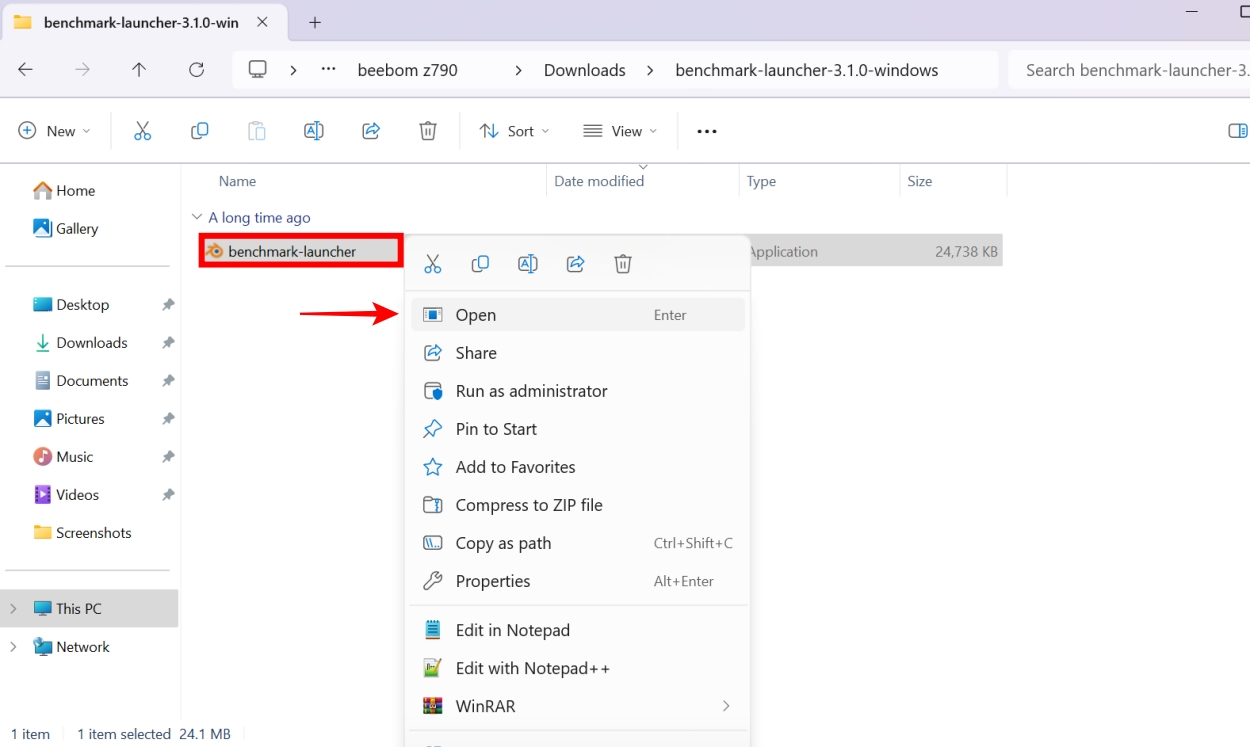This screenshot has height=747, width=1250.
Task: Click the Cut icon in the context menu
Action: pos(432,264)
